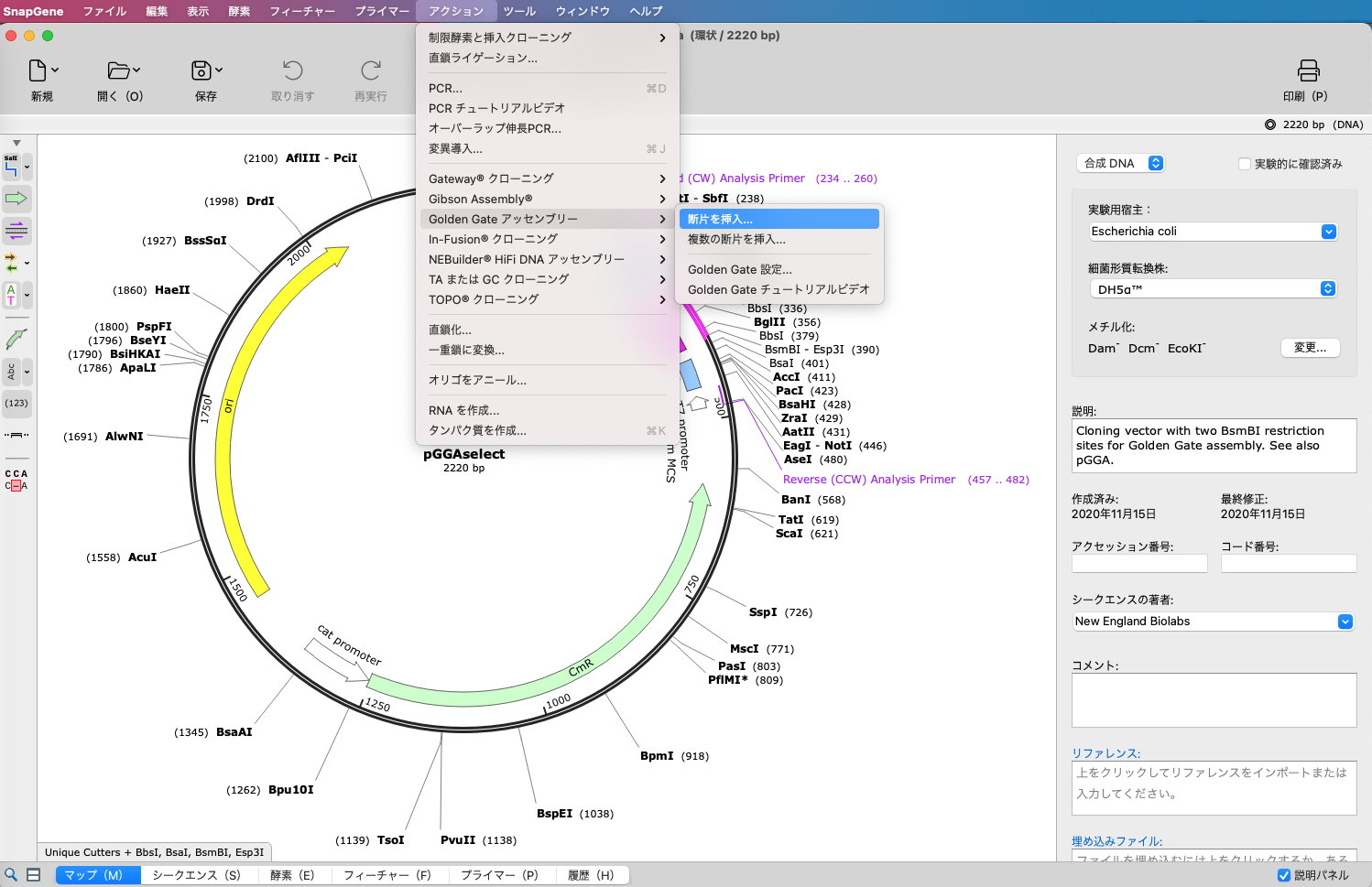Switch to the シークエンス (S) tab
This screenshot has width=1372, height=887.
point(196,875)
